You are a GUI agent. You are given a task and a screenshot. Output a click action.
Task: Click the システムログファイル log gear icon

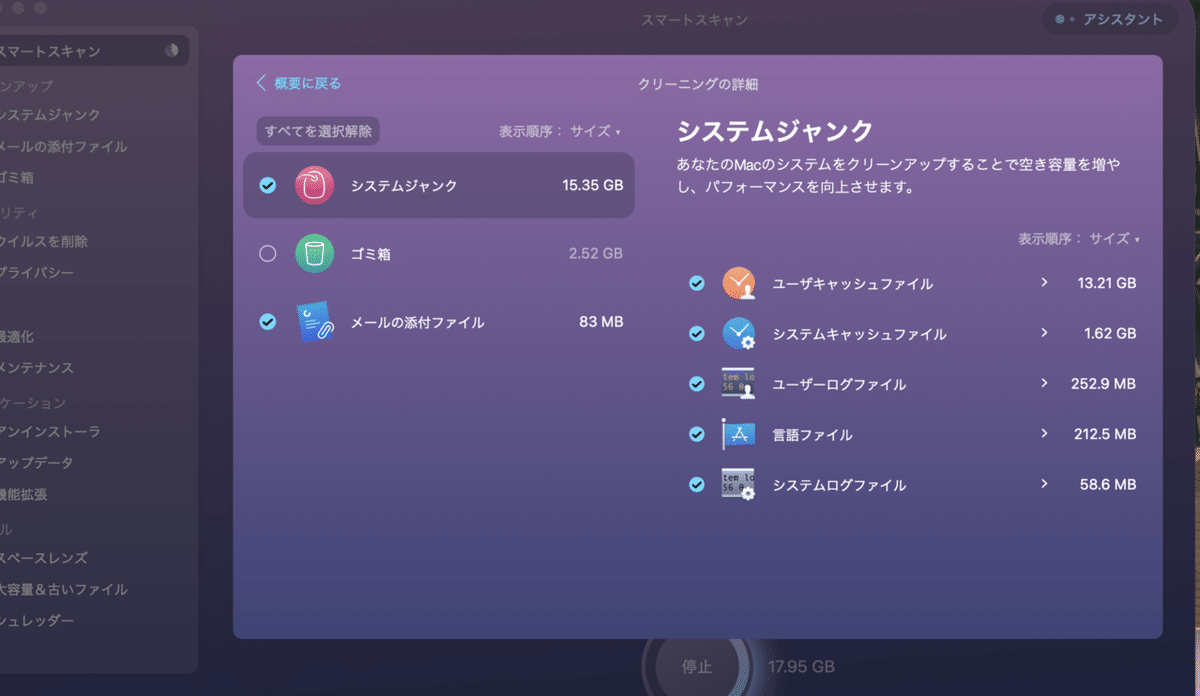click(738, 485)
